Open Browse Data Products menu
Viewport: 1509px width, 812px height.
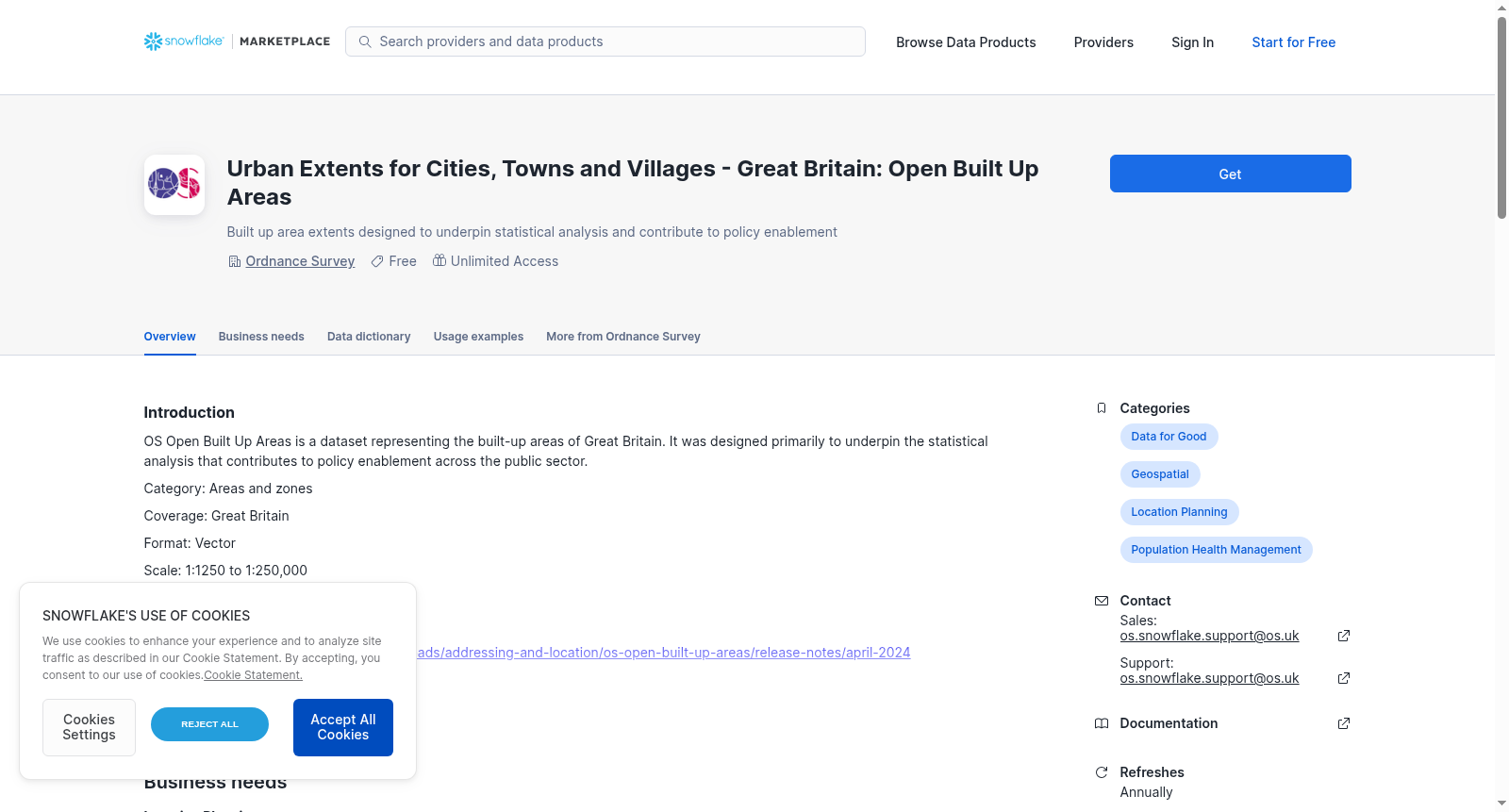[x=966, y=42]
